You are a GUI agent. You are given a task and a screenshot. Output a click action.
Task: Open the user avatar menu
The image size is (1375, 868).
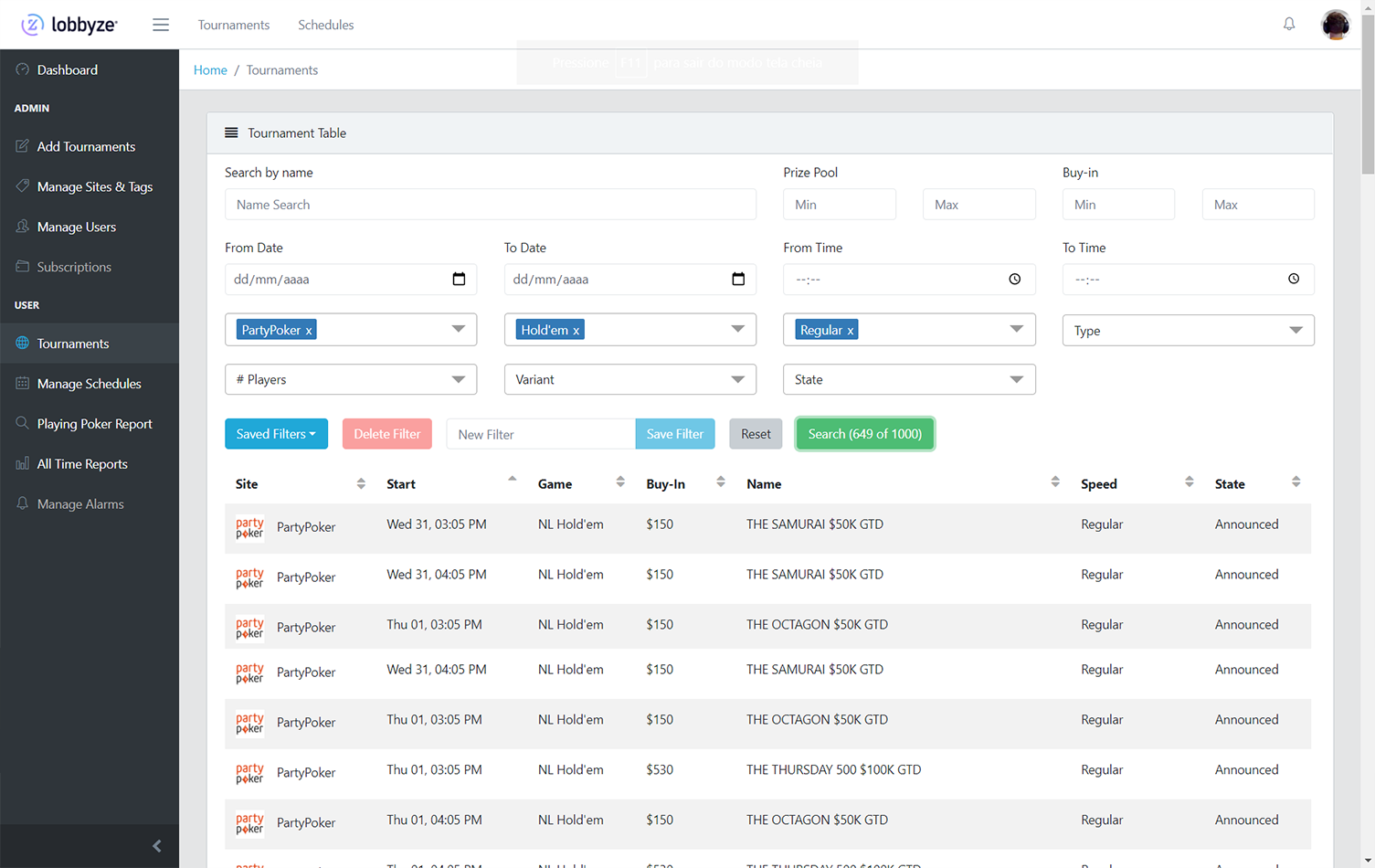[1336, 25]
